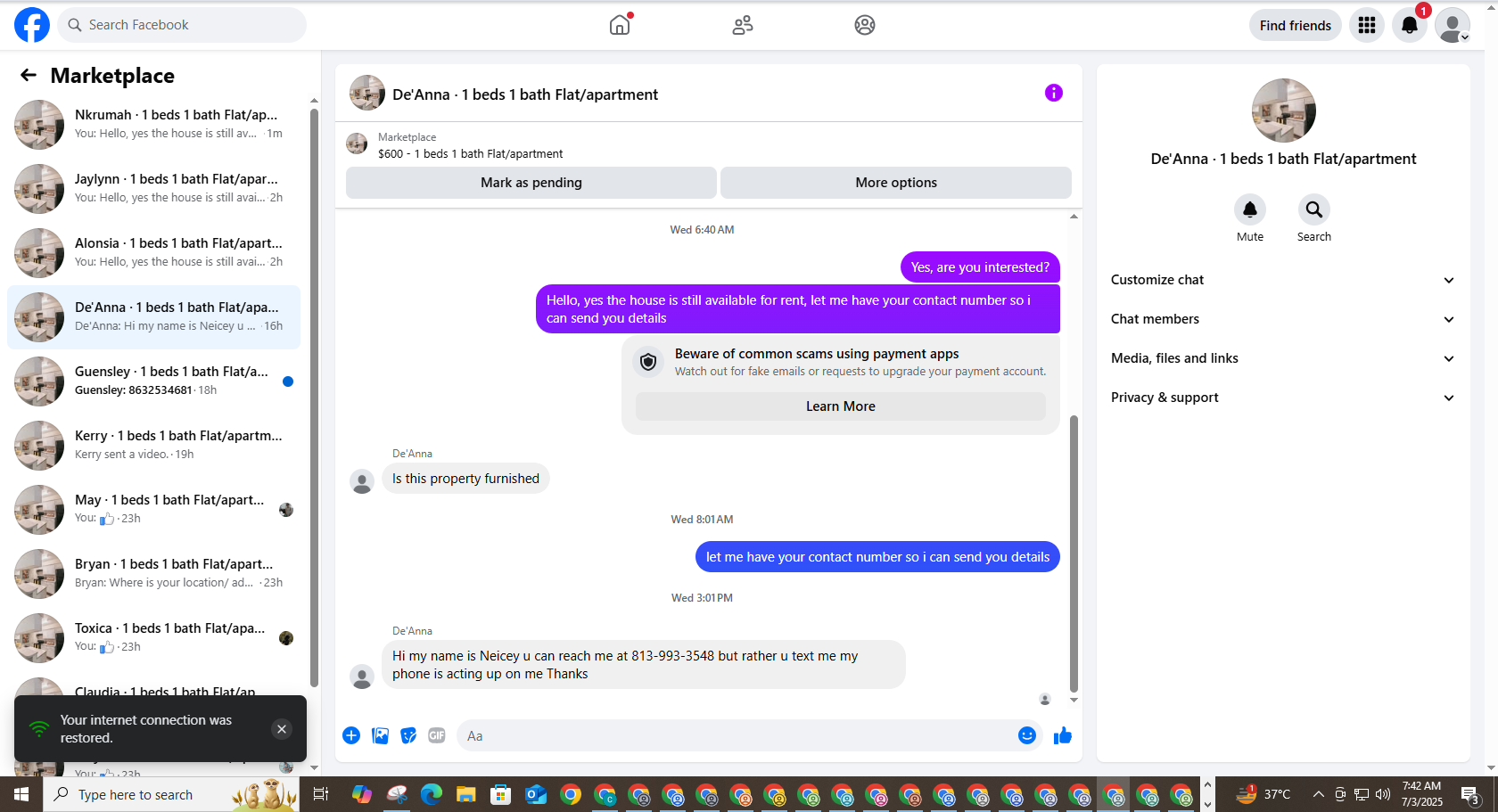Click the chat messages scrollbar
Image resolution: width=1498 pixels, height=812 pixels.
point(1074,553)
